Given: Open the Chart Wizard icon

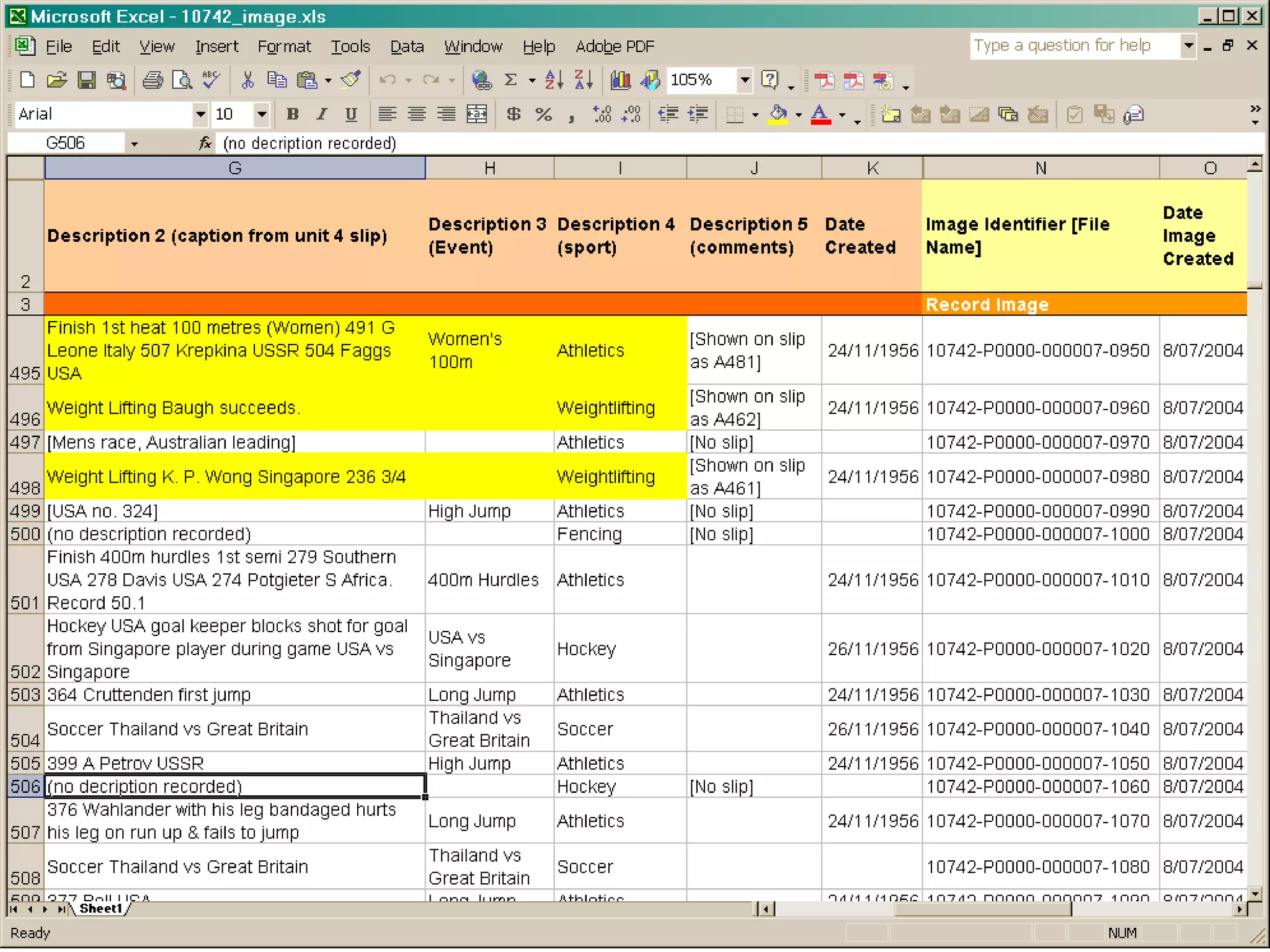Looking at the screenshot, I should (620, 81).
